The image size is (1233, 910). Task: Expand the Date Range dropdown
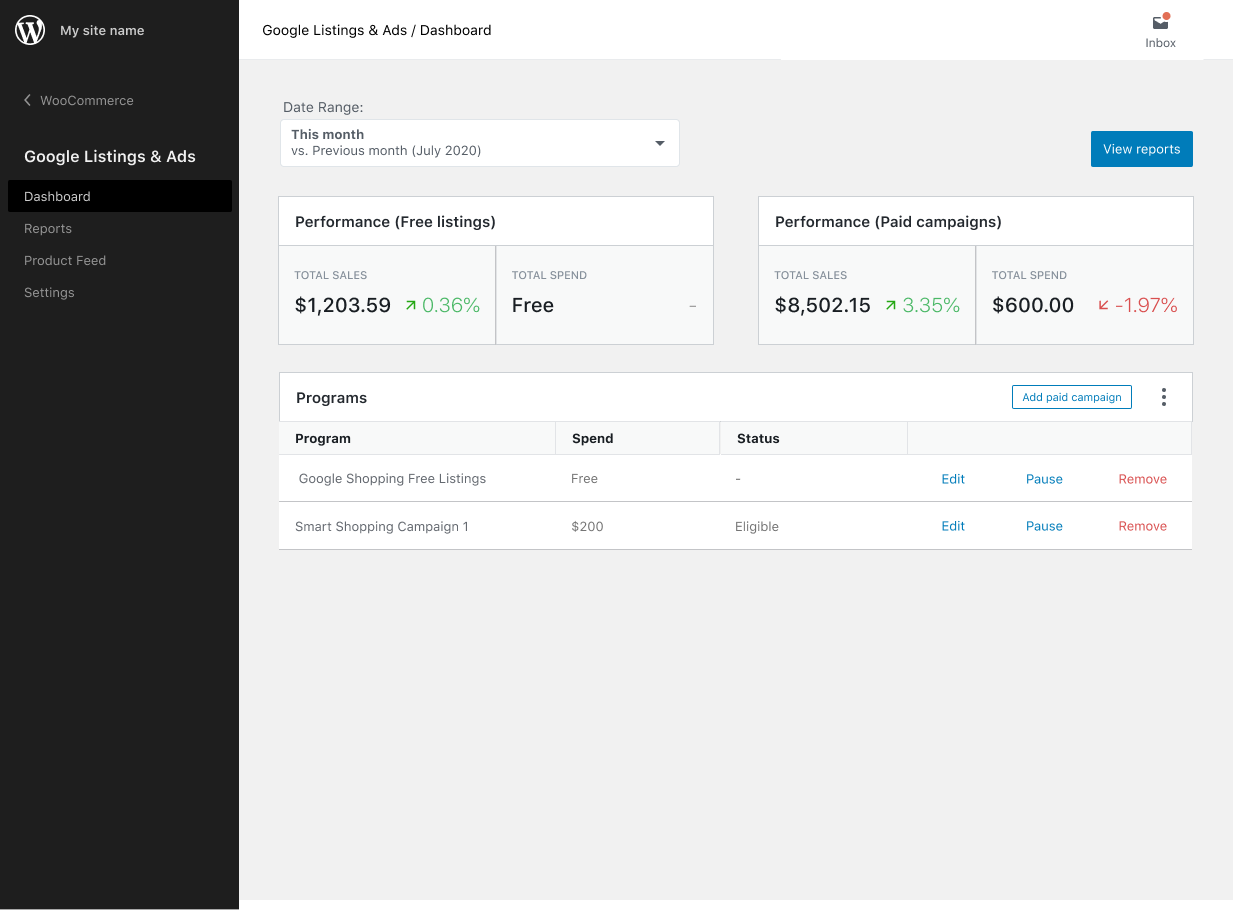coord(659,142)
